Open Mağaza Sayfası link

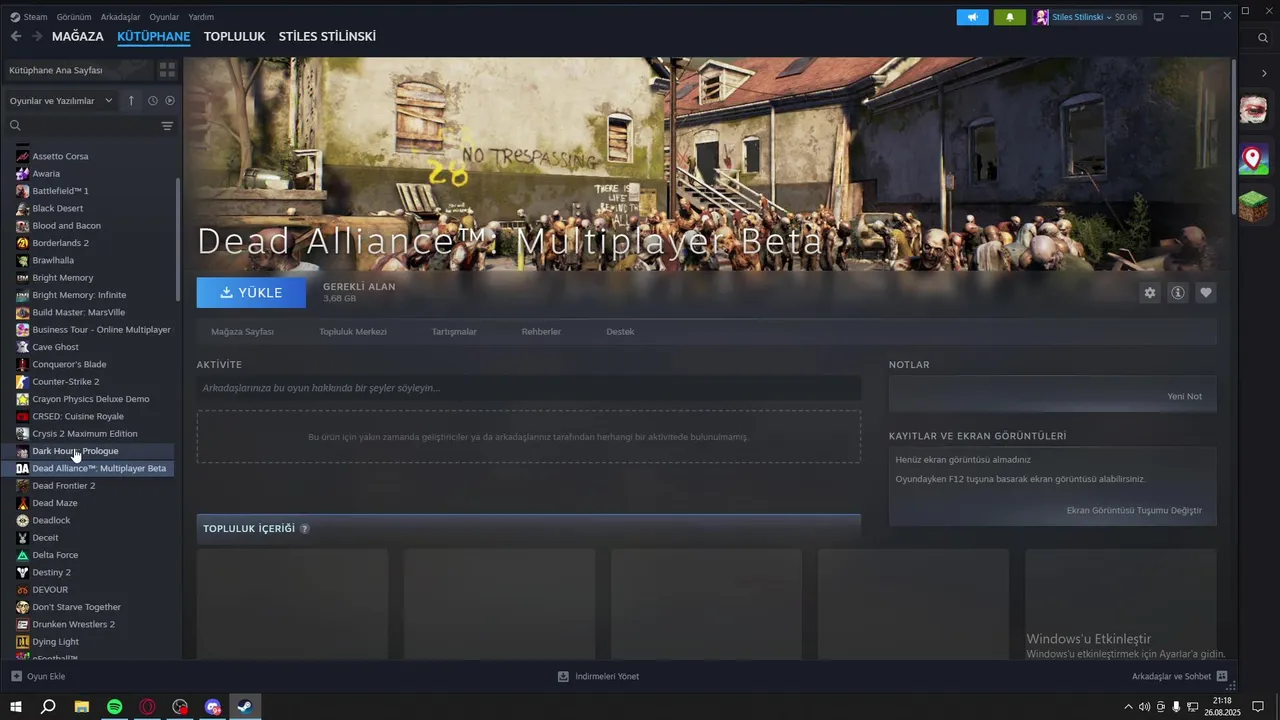coord(242,331)
